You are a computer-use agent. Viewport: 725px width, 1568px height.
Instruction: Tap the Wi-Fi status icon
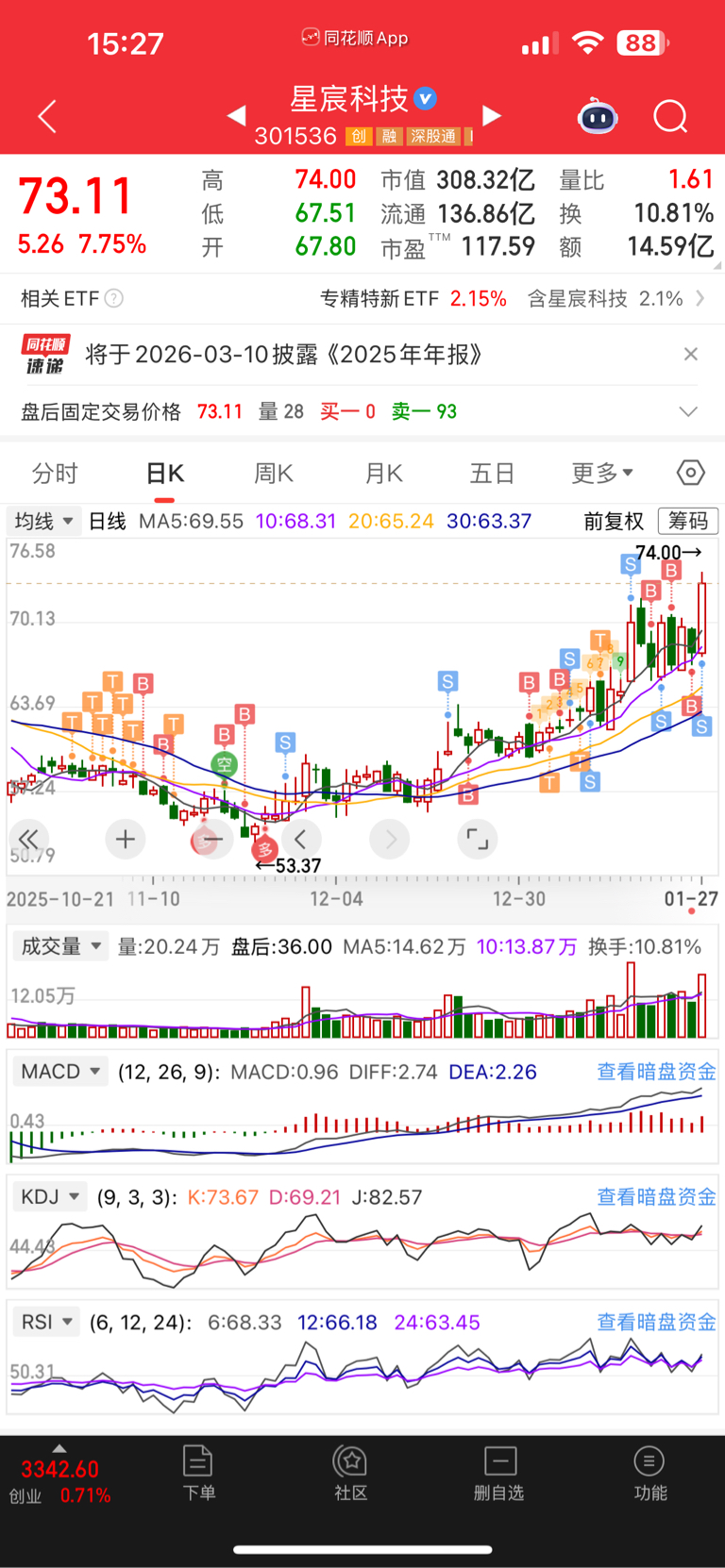click(588, 42)
